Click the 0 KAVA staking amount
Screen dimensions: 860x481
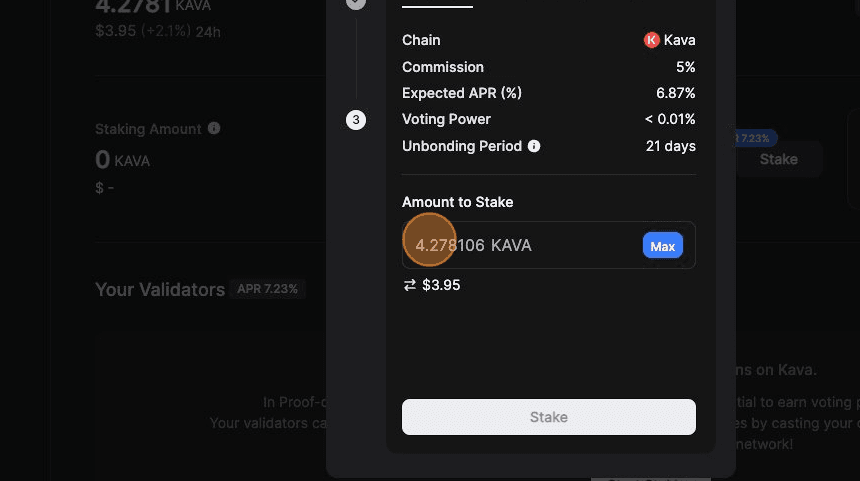tap(122, 160)
